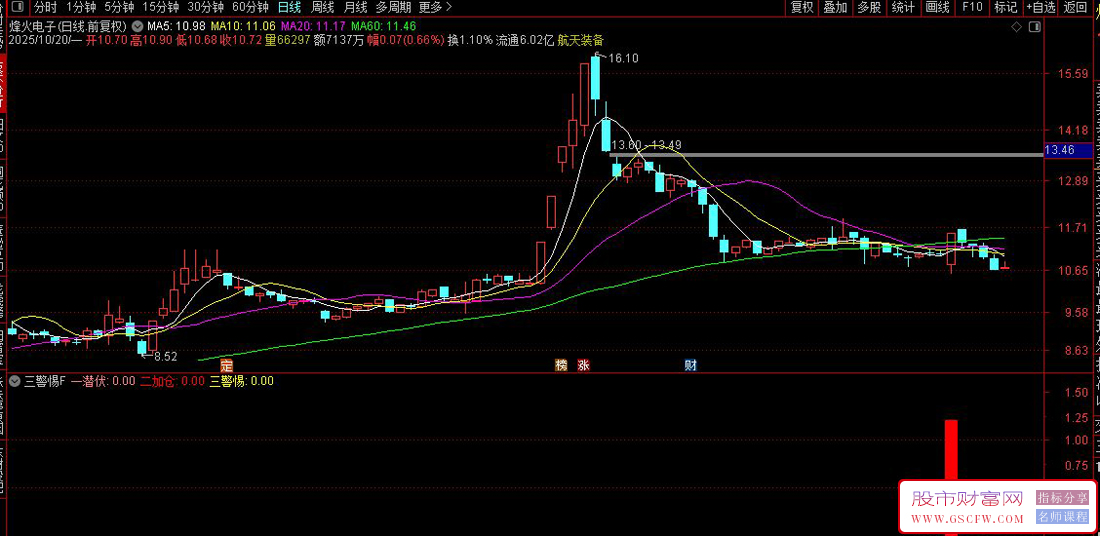Screen dimensions: 1100x536
Task: Select the 15分钟 period tab
Action: click(x=160, y=7)
